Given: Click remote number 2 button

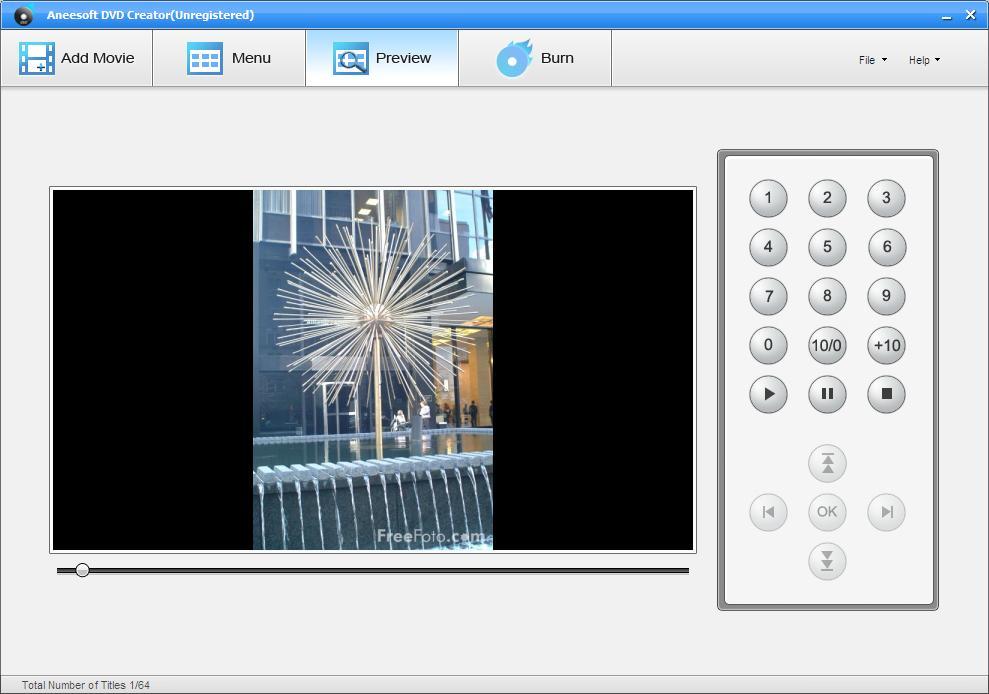Looking at the screenshot, I should point(827,198).
